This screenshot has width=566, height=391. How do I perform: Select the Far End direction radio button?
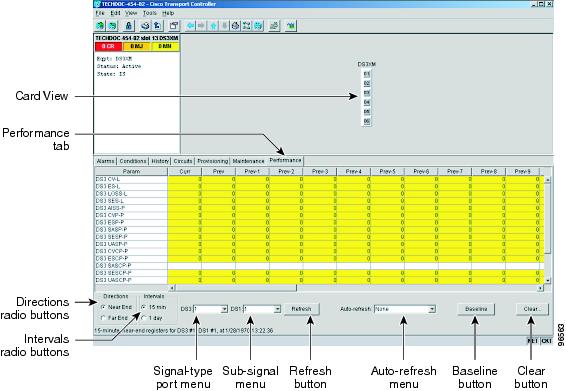[x=103, y=318]
